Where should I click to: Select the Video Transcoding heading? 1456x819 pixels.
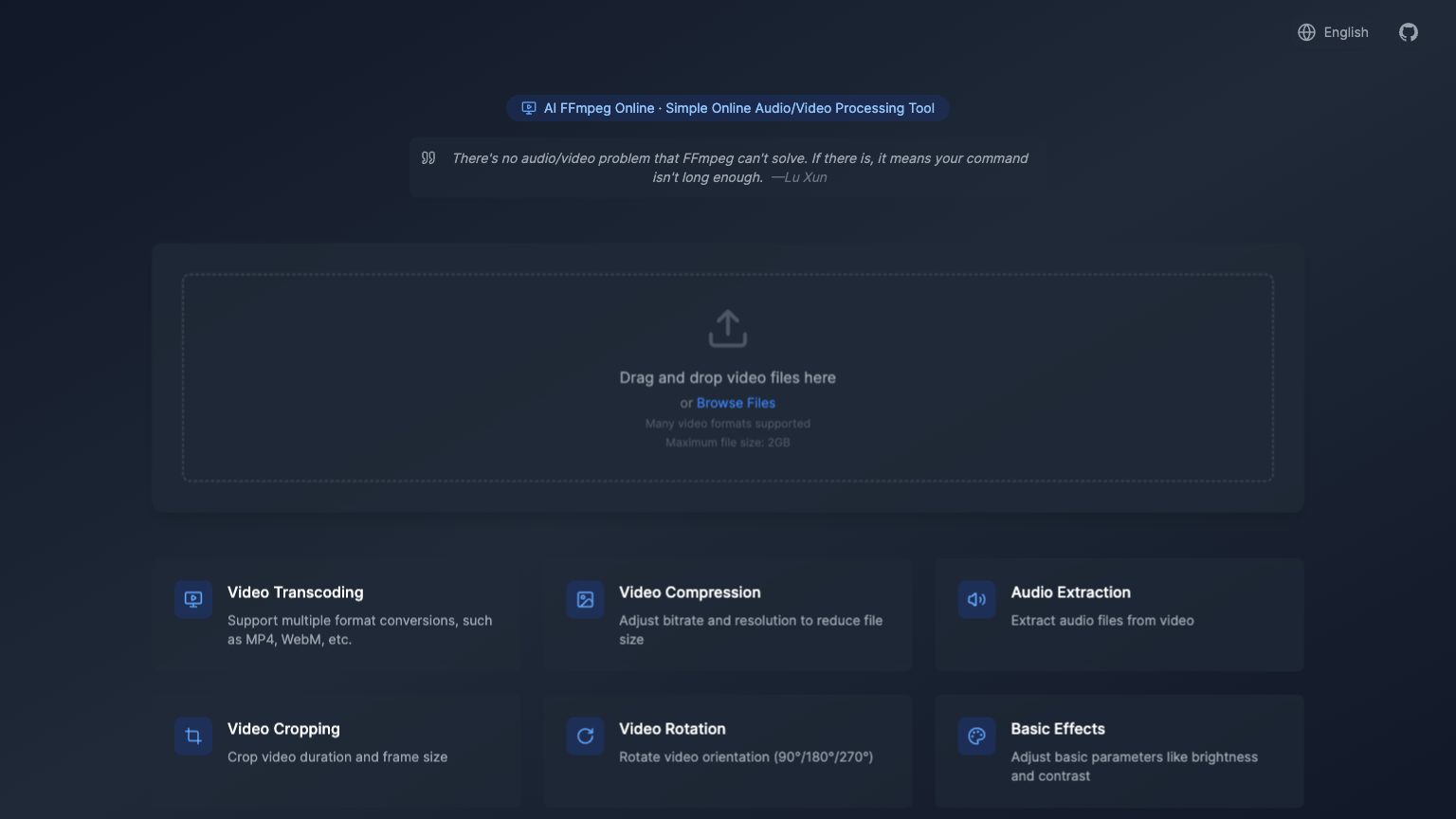[295, 592]
